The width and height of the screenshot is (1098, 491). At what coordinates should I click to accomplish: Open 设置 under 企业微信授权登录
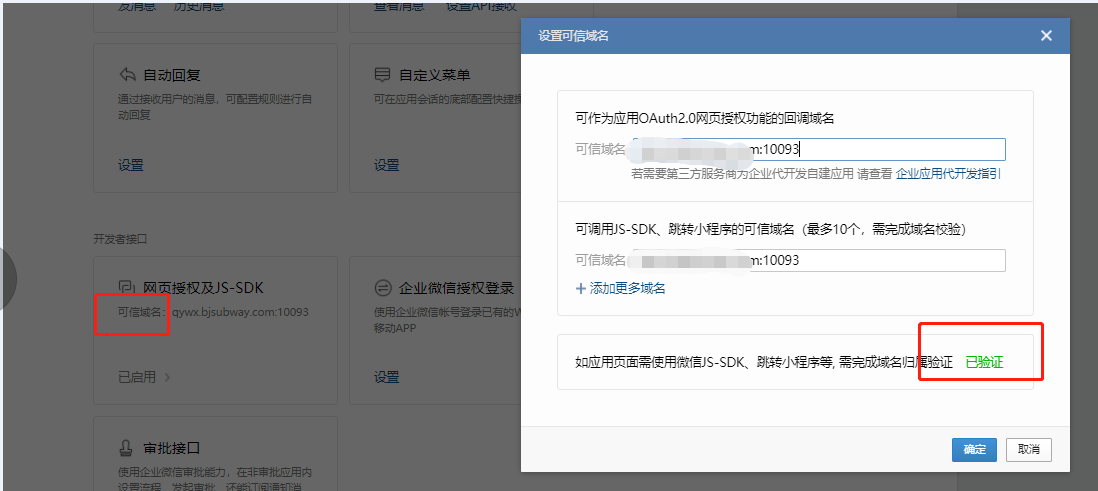387,377
